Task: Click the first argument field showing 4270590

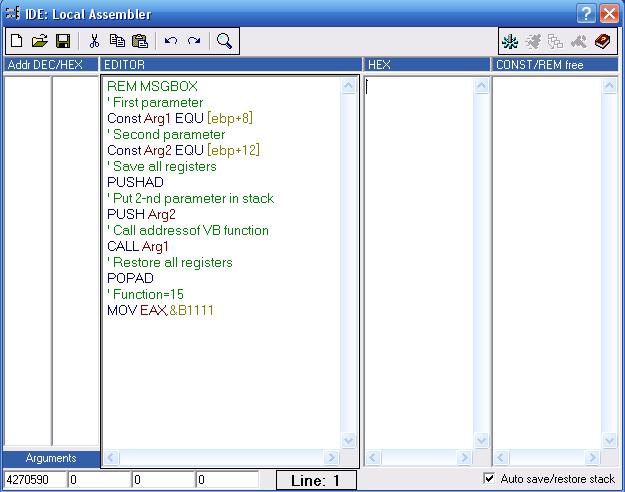Action: point(35,479)
